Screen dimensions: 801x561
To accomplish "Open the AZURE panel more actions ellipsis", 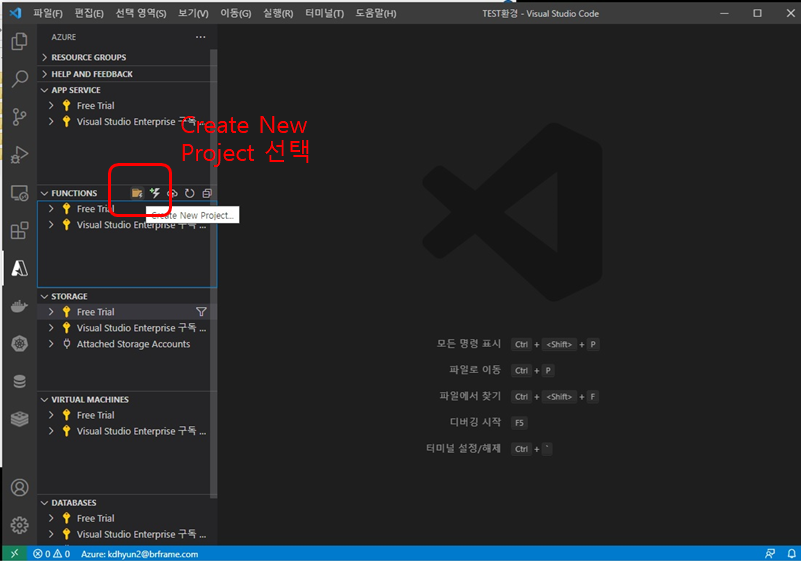I will click(x=200, y=37).
